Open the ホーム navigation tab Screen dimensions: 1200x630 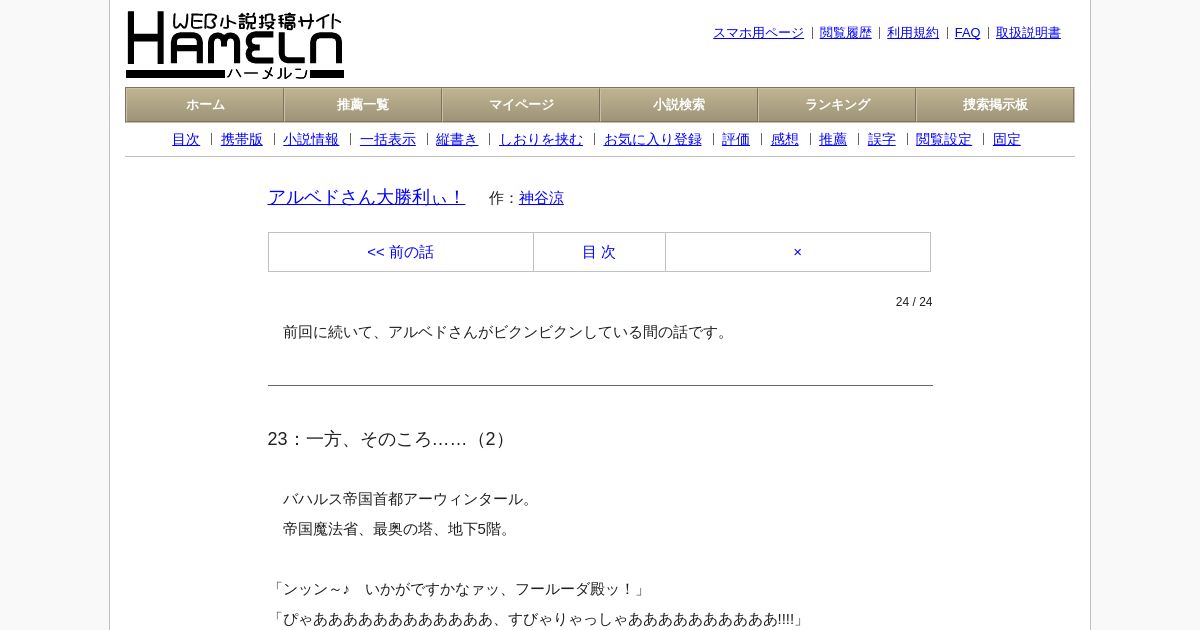[x=205, y=105]
